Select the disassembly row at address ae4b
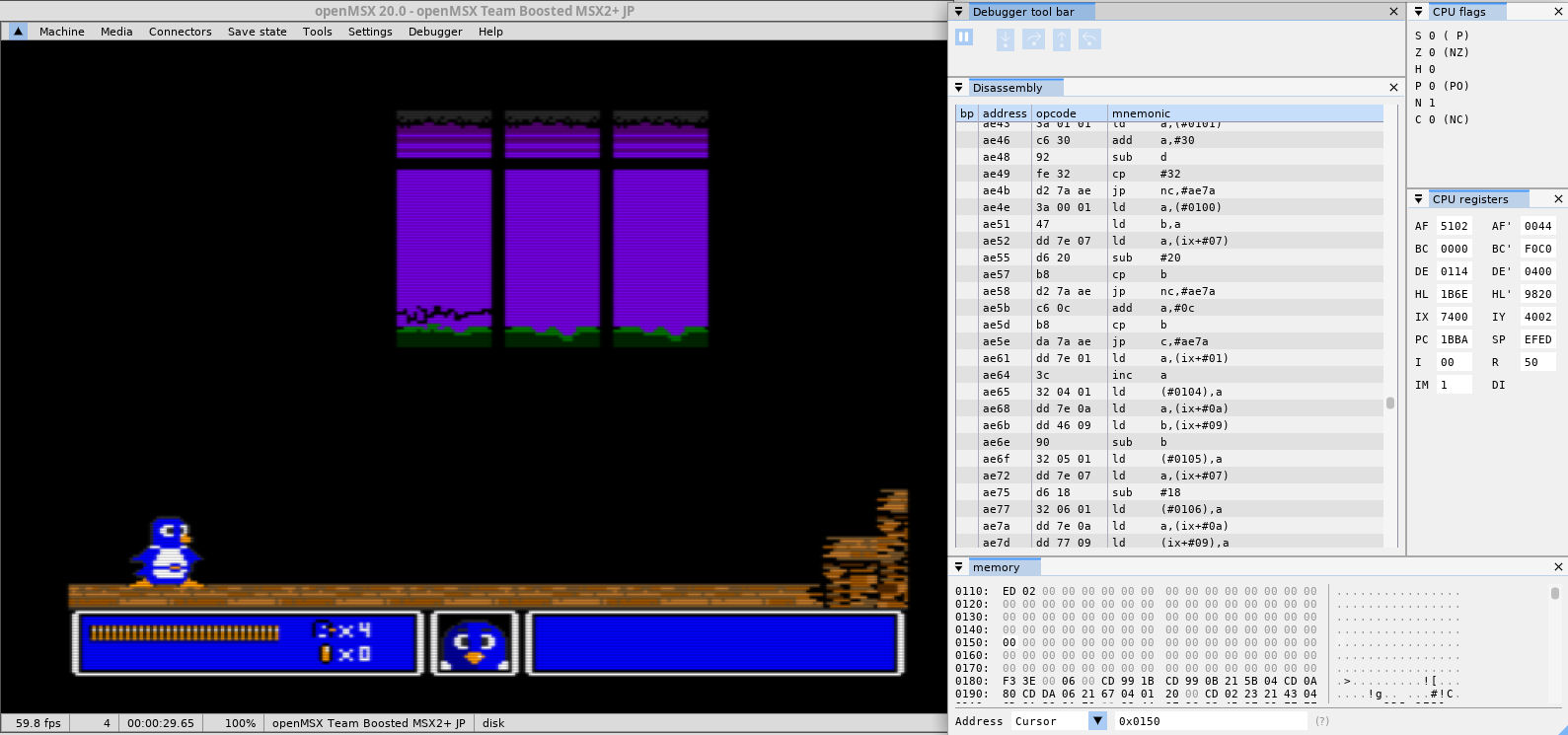 coord(1169,190)
